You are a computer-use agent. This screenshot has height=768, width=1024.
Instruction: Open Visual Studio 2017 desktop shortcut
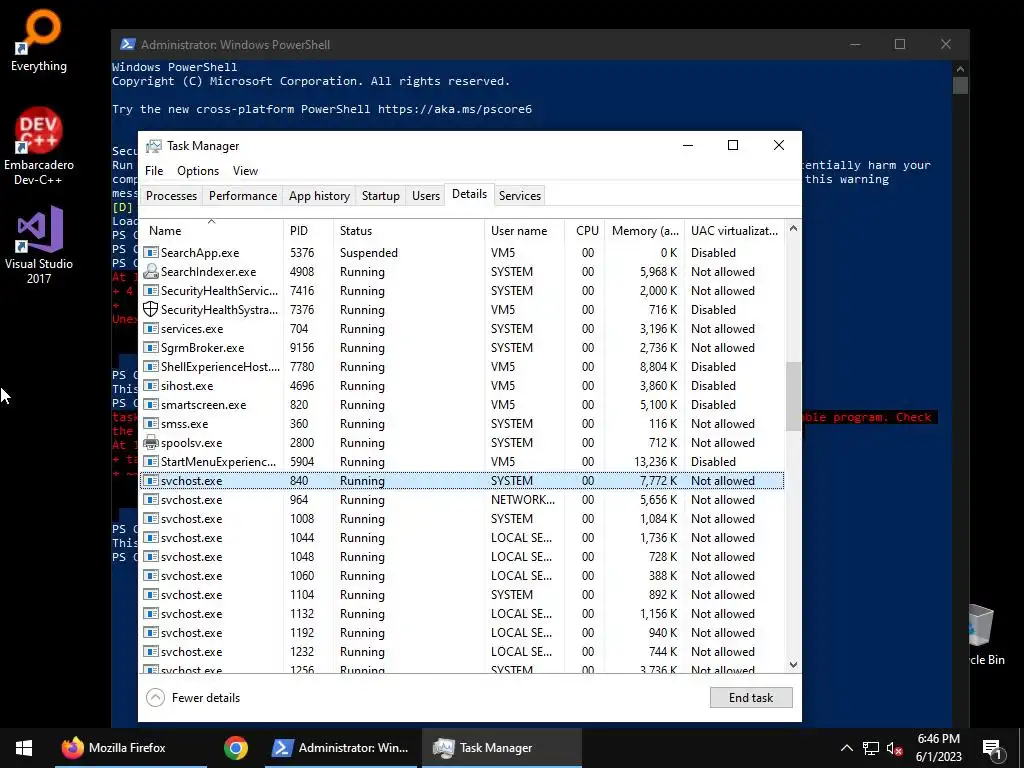click(39, 244)
